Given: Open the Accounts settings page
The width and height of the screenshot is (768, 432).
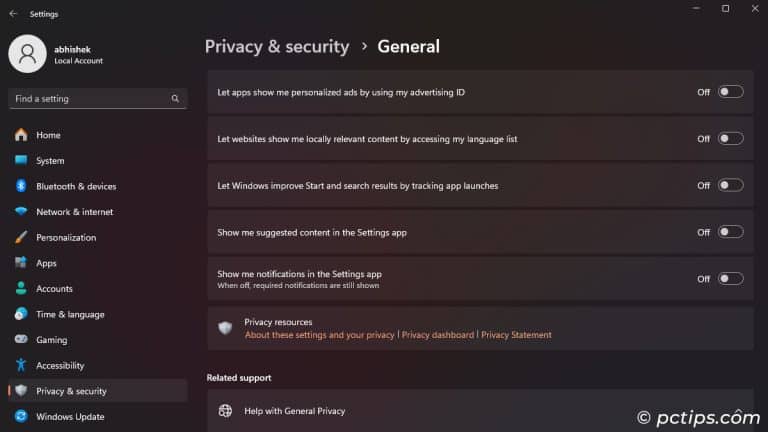Looking at the screenshot, I should point(54,289).
